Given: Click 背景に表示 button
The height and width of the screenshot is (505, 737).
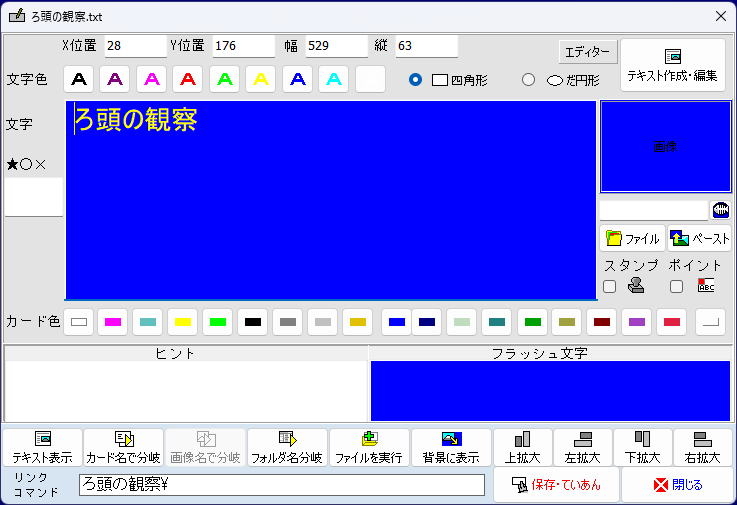Looking at the screenshot, I should (x=451, y=448).
